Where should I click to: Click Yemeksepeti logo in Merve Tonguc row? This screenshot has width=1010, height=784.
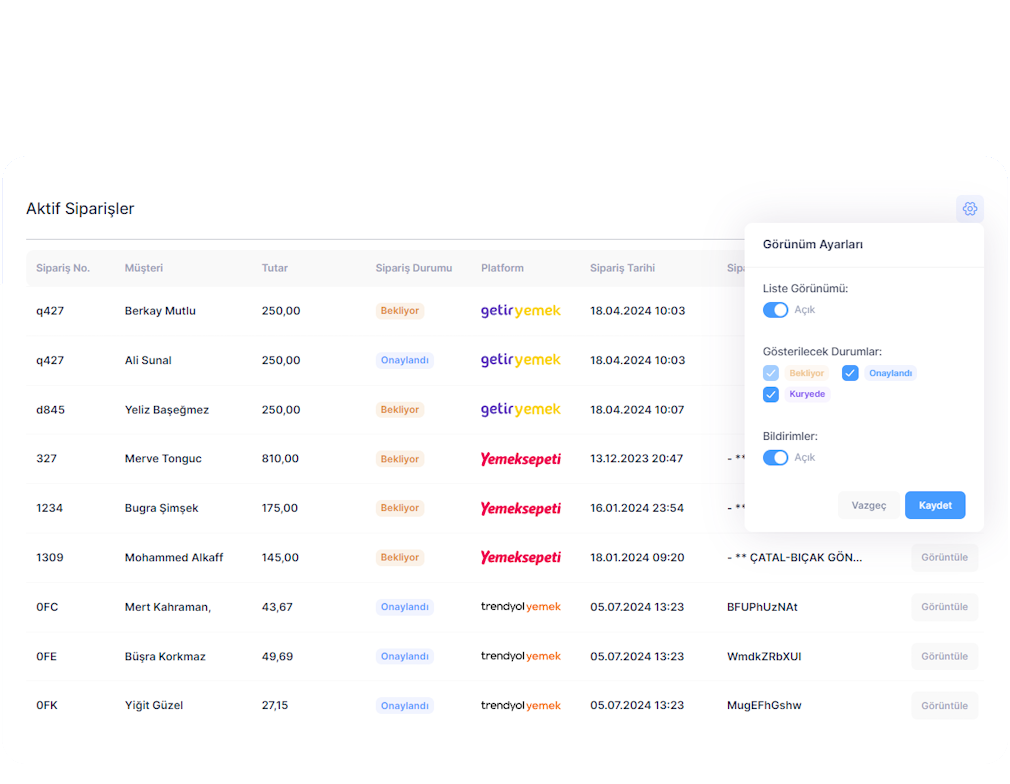coord(520,459)
